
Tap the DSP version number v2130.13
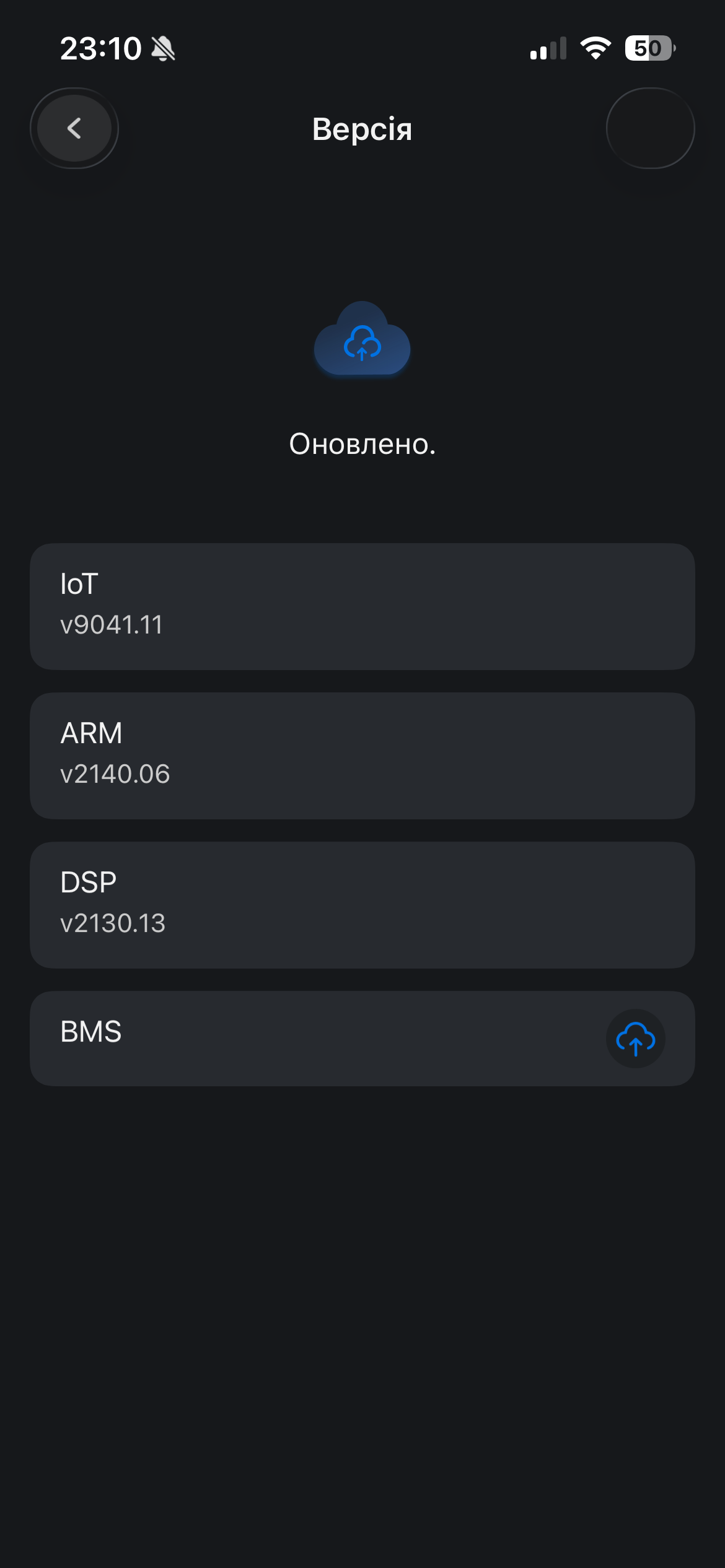pyautogui.click(x=113, y=923)
